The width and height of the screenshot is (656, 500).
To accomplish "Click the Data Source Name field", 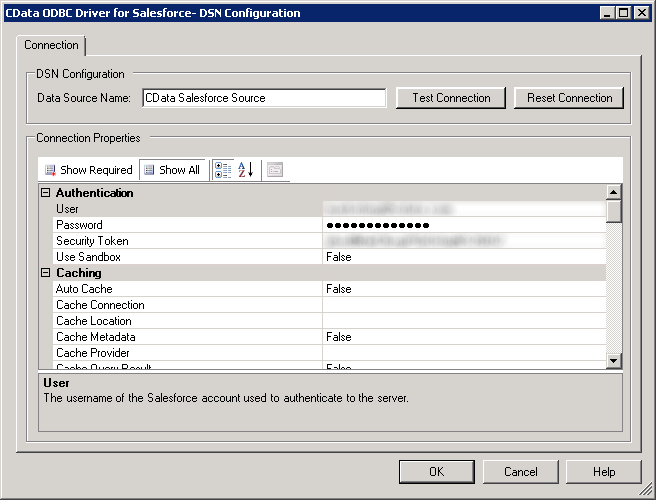I will point(264,98).
